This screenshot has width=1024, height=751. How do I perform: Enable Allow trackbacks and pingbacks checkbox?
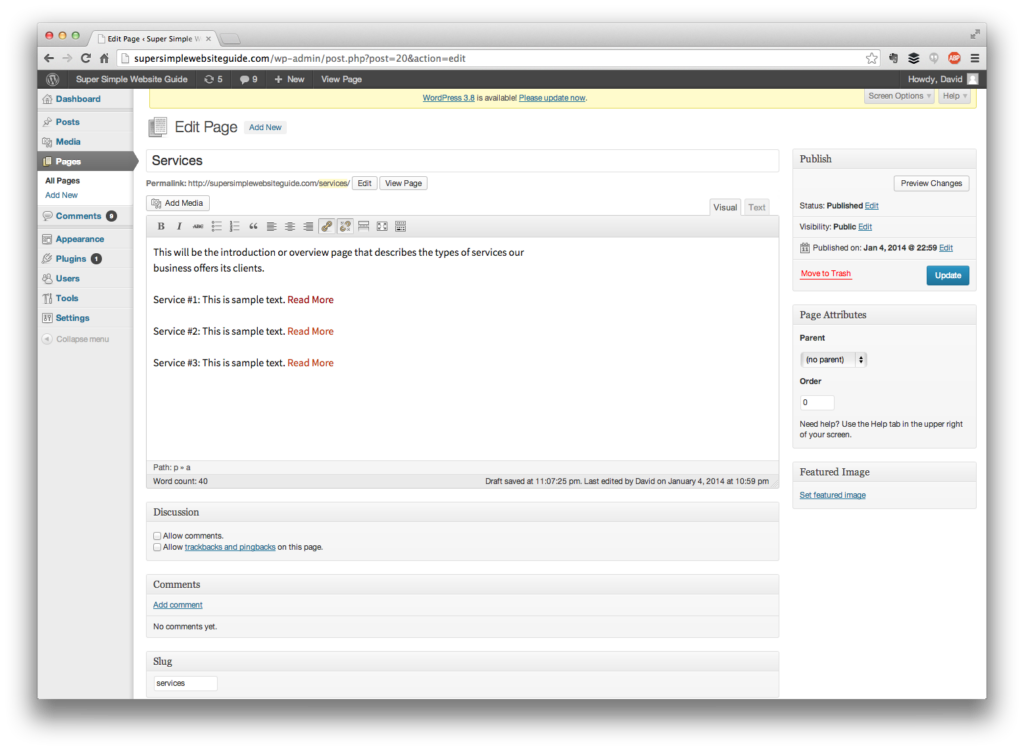click(157, 547)
